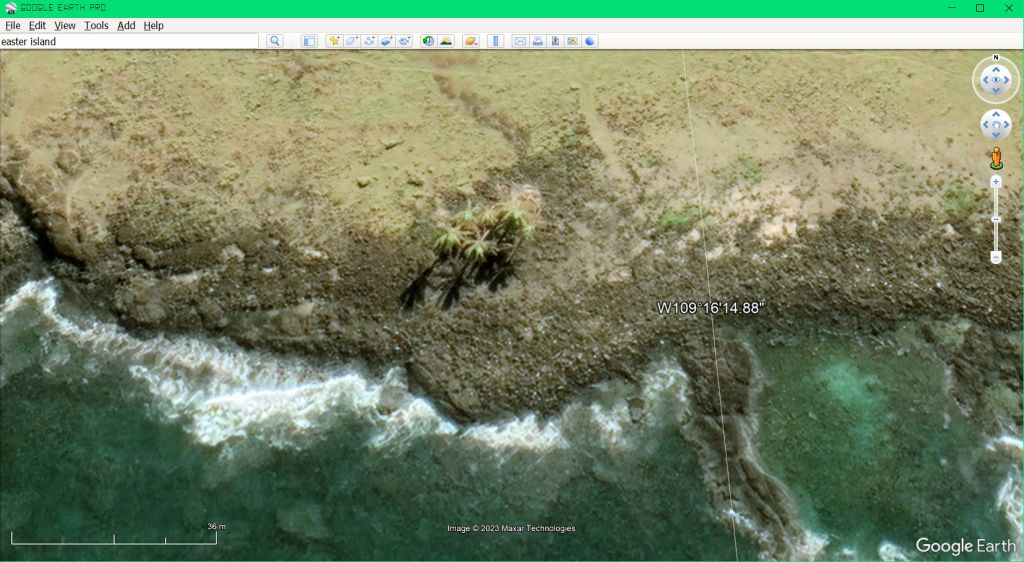The height and width of the screenshot is (562, 1024).
Task: Toggle the sidebar panel visibility
Action: click(309, 41)
